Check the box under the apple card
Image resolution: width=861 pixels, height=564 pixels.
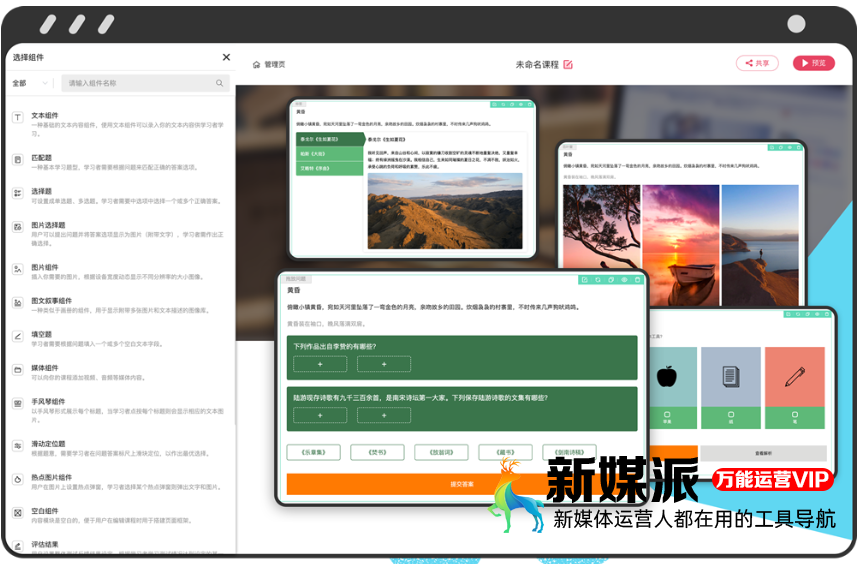coord(667,415)
